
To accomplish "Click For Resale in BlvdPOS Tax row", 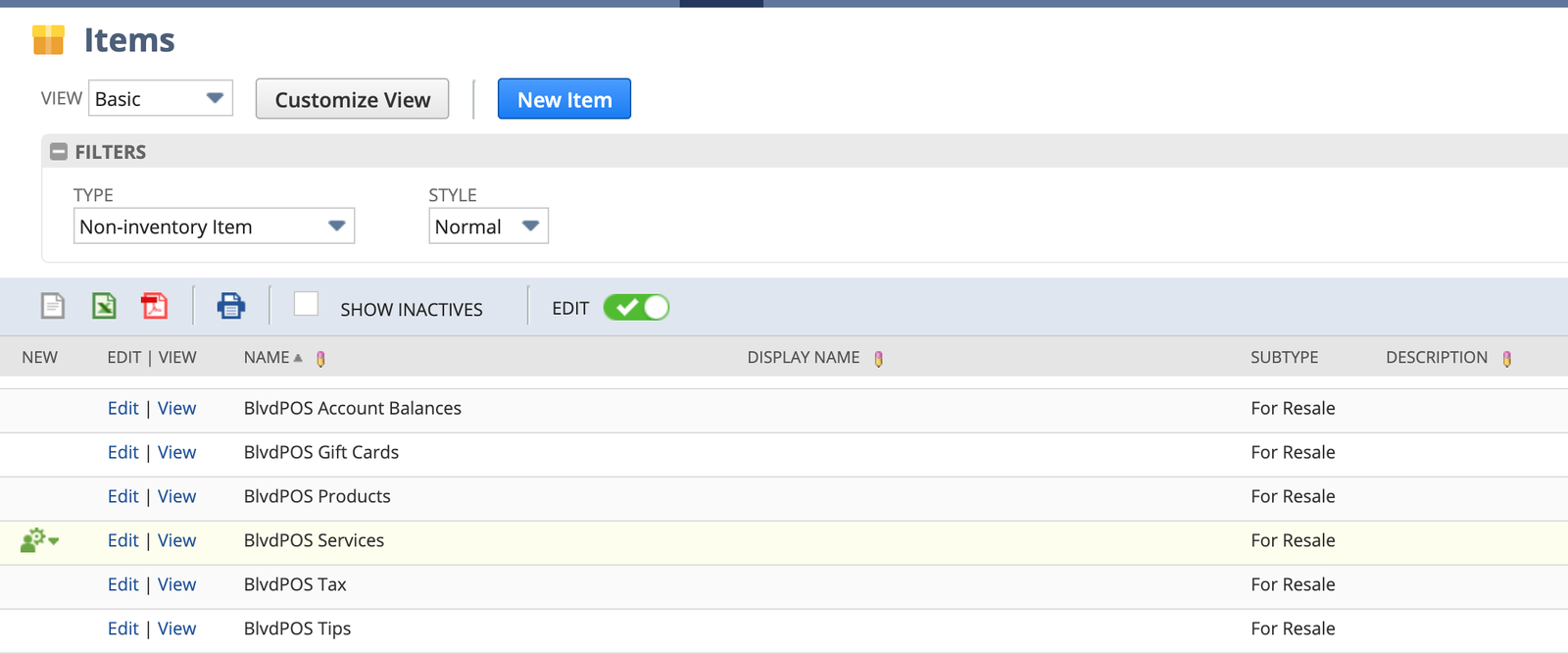I will [1293, 585].
